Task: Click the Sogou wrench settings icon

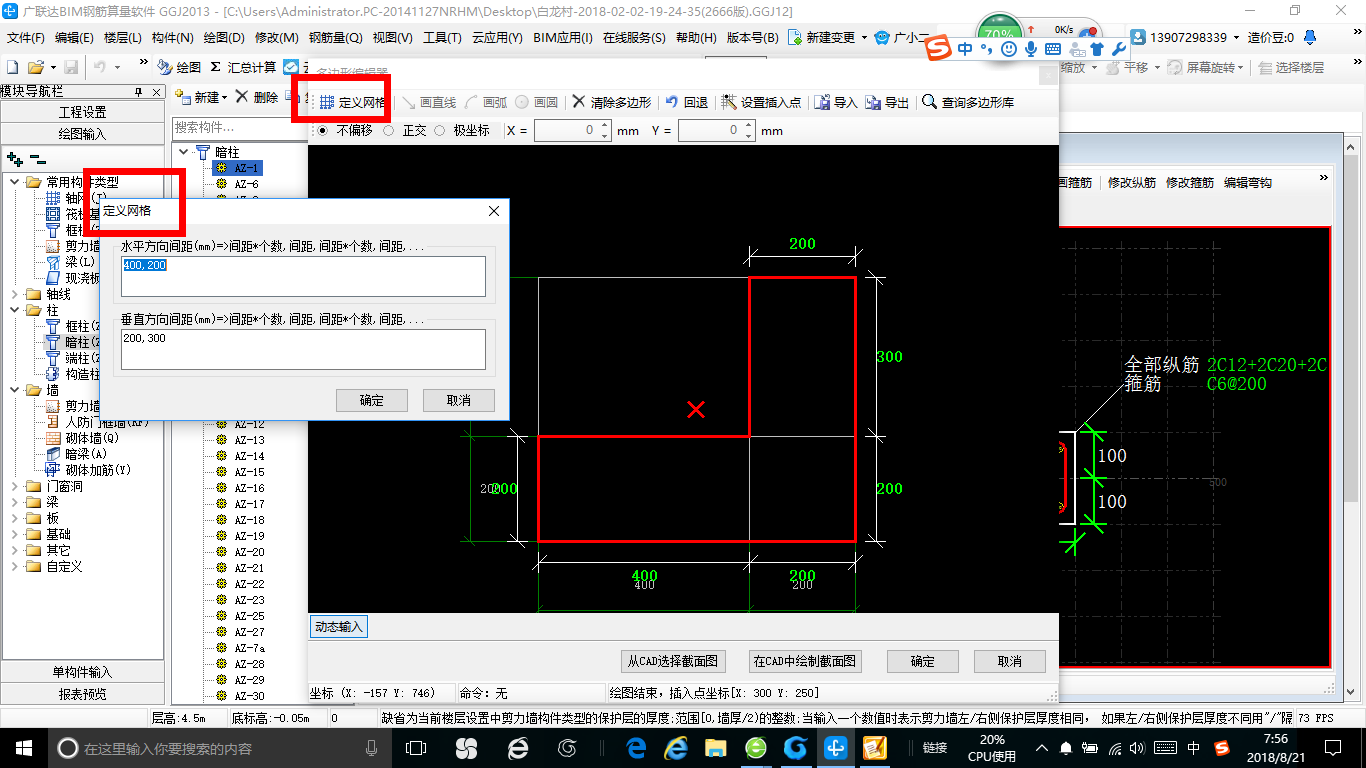Action: 1119,48
